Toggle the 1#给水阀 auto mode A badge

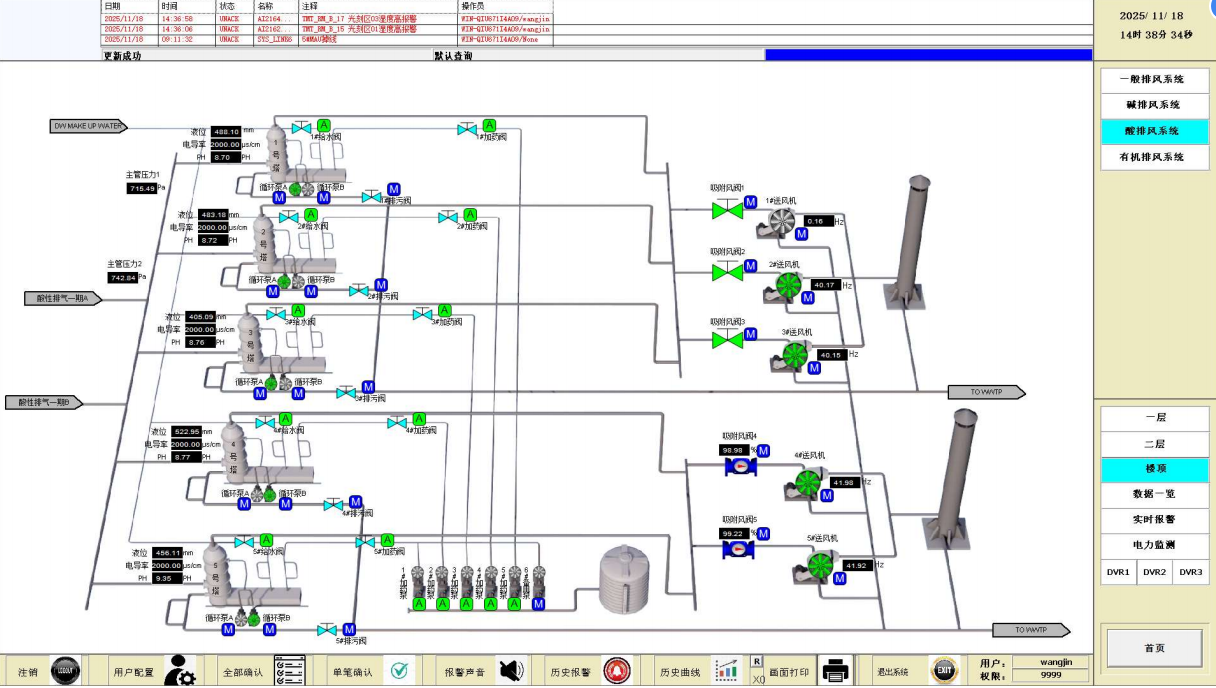[324, 124]
